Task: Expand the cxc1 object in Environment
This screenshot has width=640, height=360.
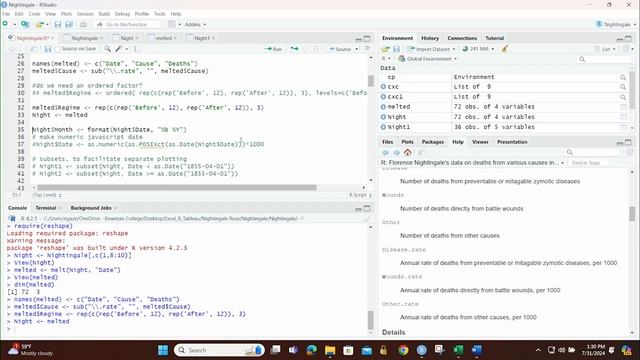Action: [x=383, y=97]
